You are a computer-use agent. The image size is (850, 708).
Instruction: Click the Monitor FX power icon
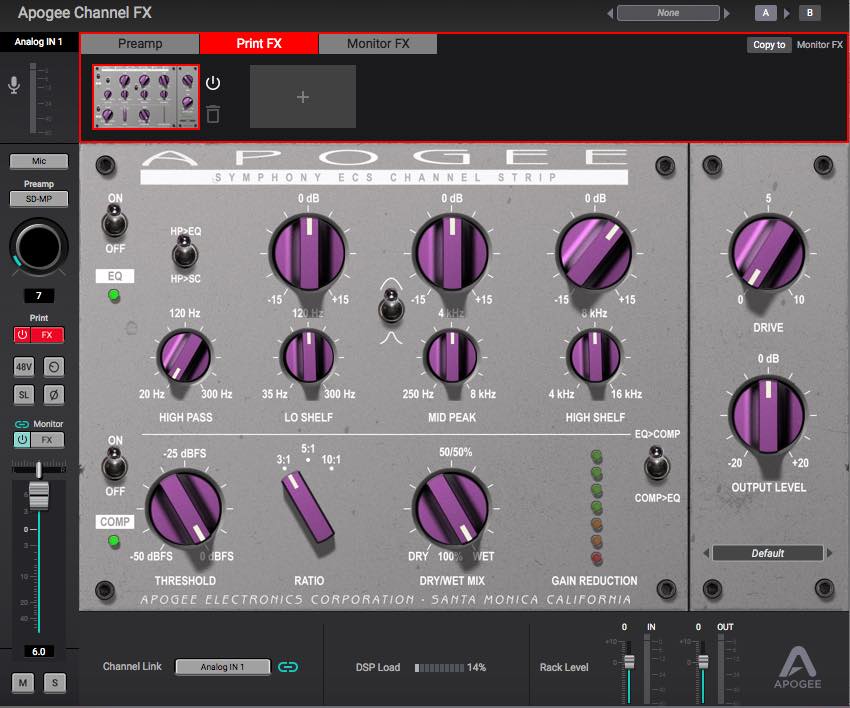point(22,440)
